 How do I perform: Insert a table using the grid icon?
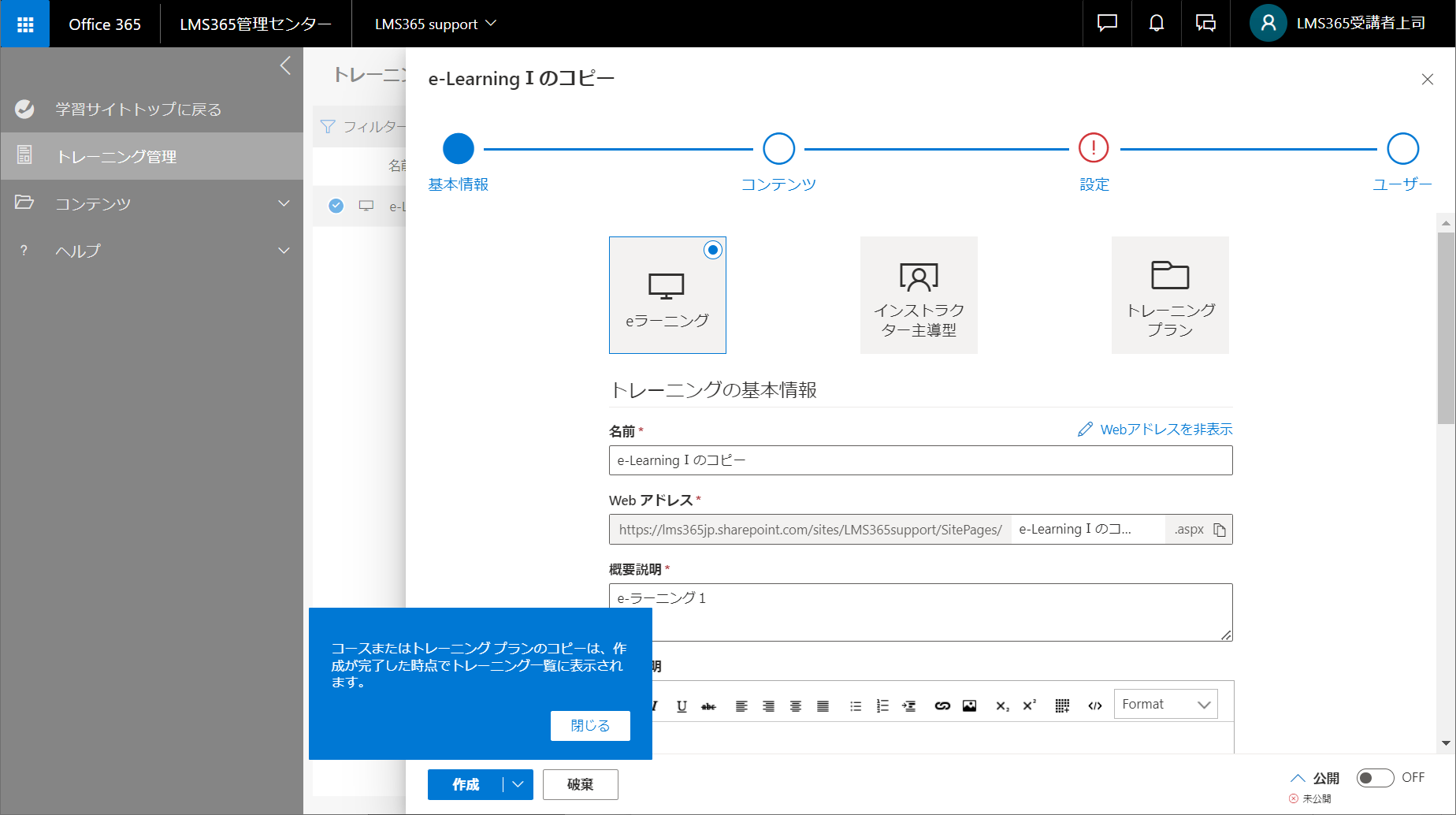(1062, 705)
